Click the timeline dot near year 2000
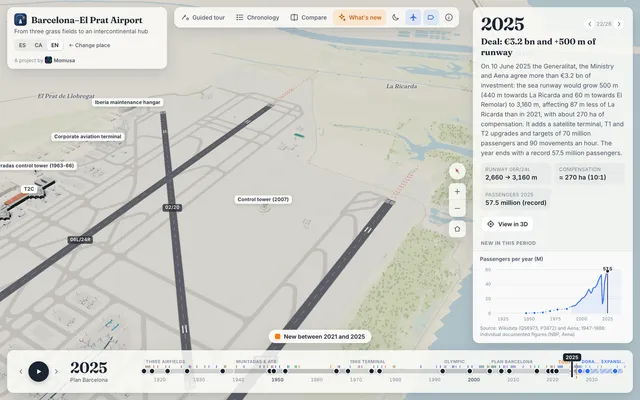This screenshot has width=640, height=400. tap(470, 371)
